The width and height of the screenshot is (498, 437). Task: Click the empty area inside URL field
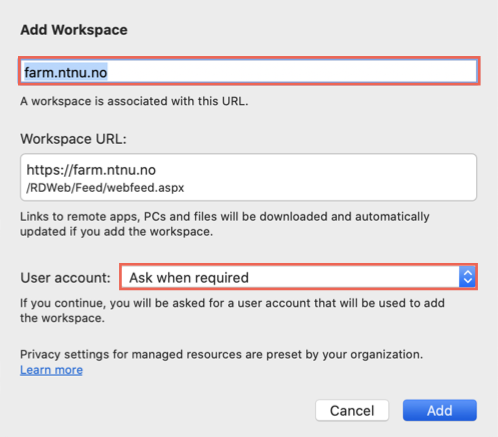[292, 71]
